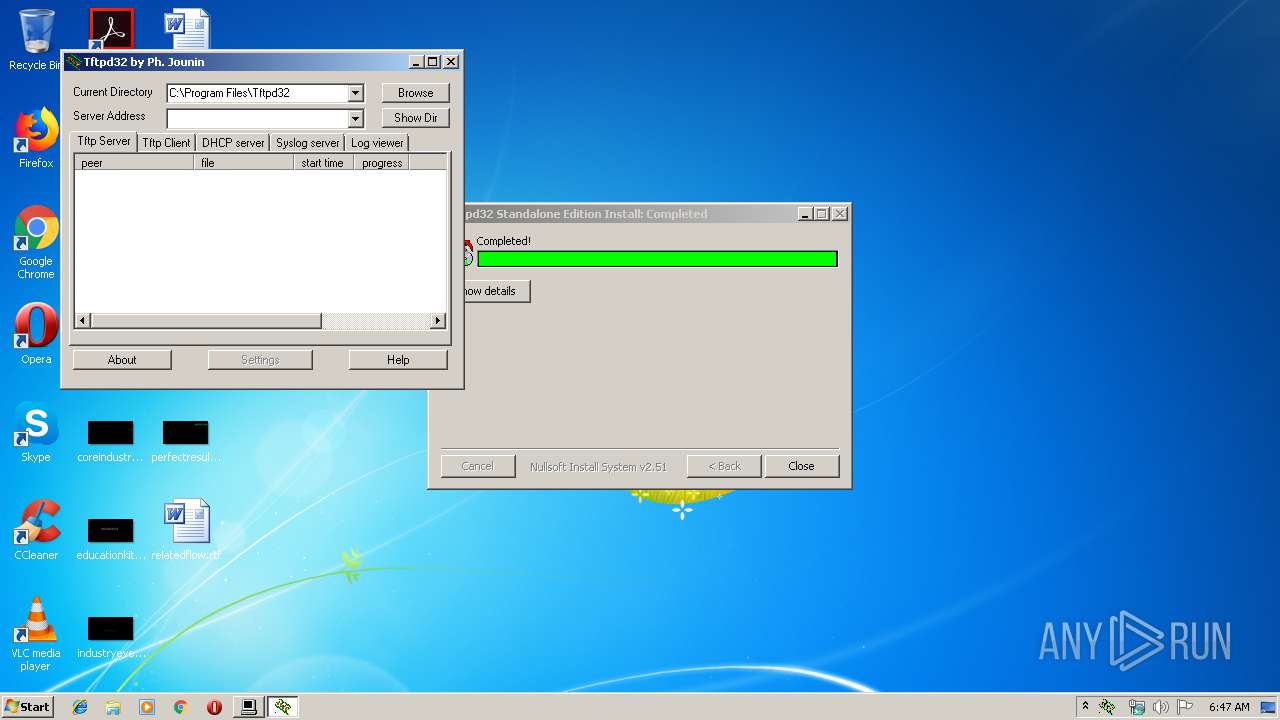Open the Start menu

(27, 707)
